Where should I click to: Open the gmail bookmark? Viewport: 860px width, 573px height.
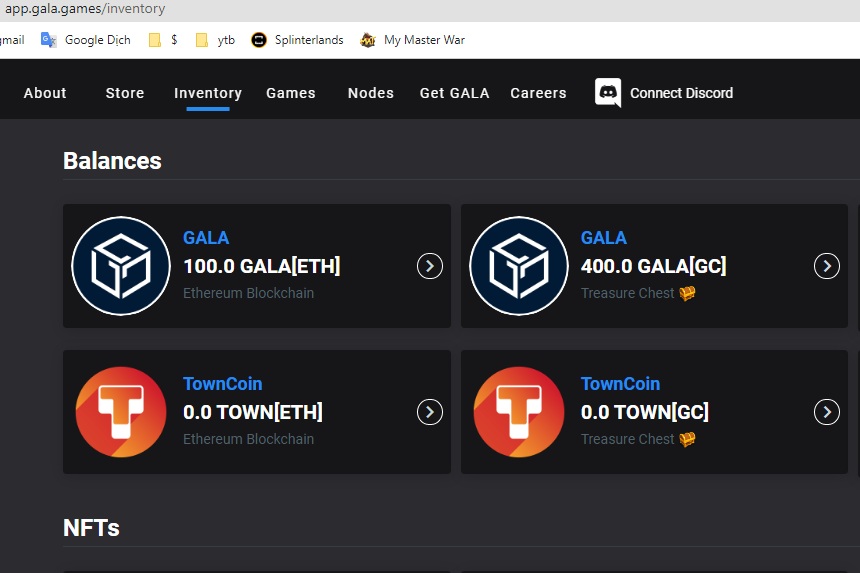(12, 40)
